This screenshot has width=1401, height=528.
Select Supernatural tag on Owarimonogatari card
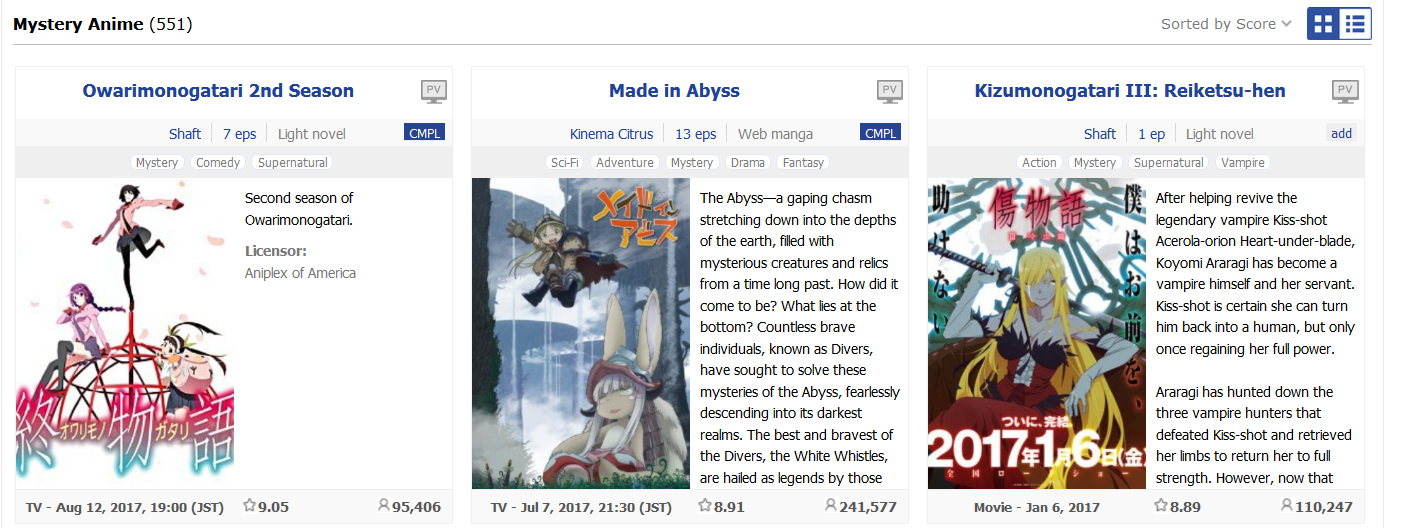[293, 162]
